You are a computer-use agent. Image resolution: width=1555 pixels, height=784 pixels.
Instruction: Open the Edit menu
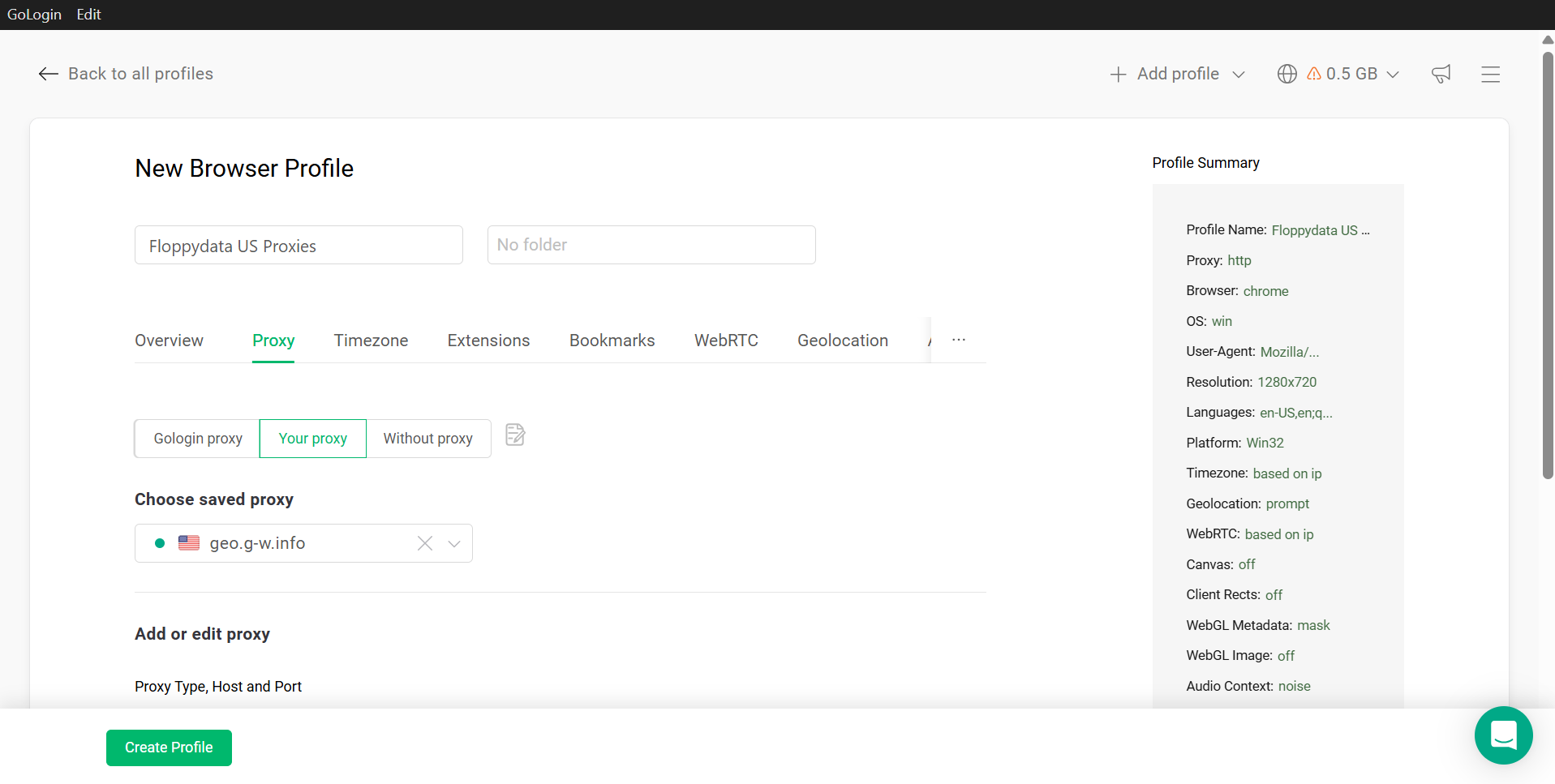[x=88, y=15]
